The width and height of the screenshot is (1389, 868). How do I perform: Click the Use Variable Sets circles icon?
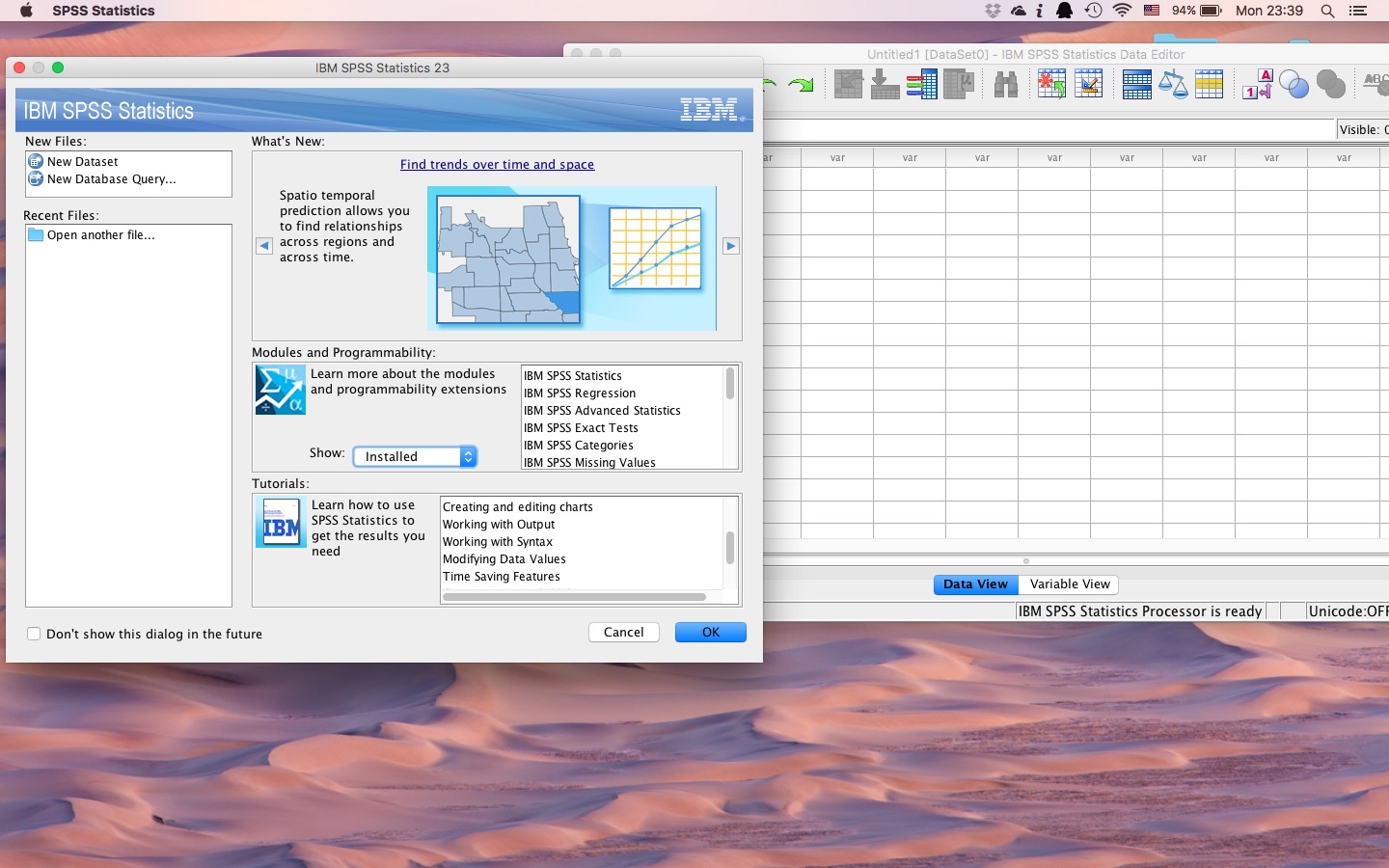tap(1294, 85)
